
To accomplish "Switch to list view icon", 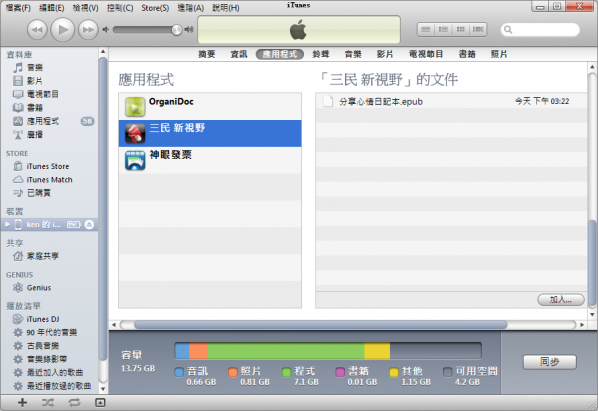I will (426, 29).
